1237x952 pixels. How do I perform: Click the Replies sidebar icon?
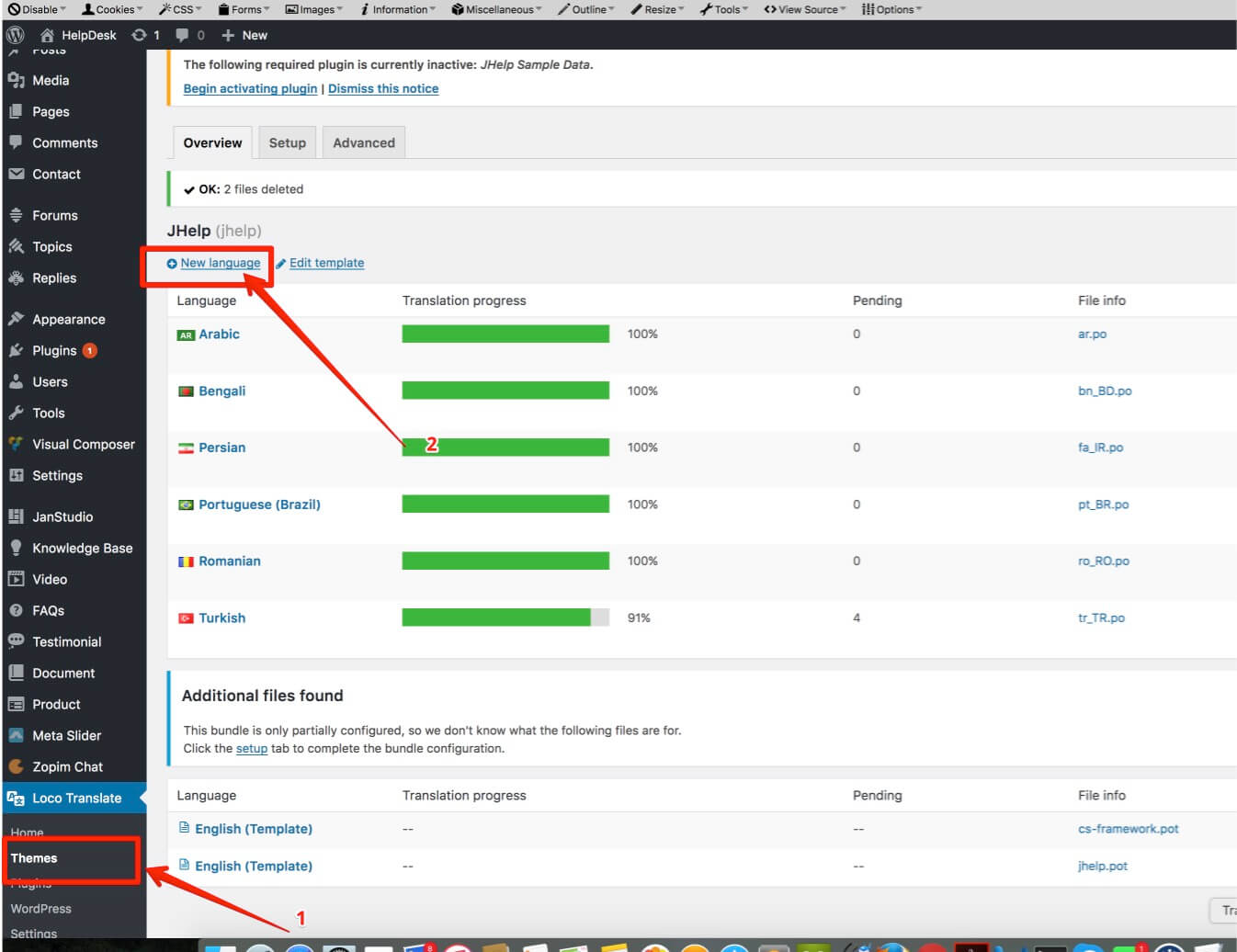(x=16, y=278)
